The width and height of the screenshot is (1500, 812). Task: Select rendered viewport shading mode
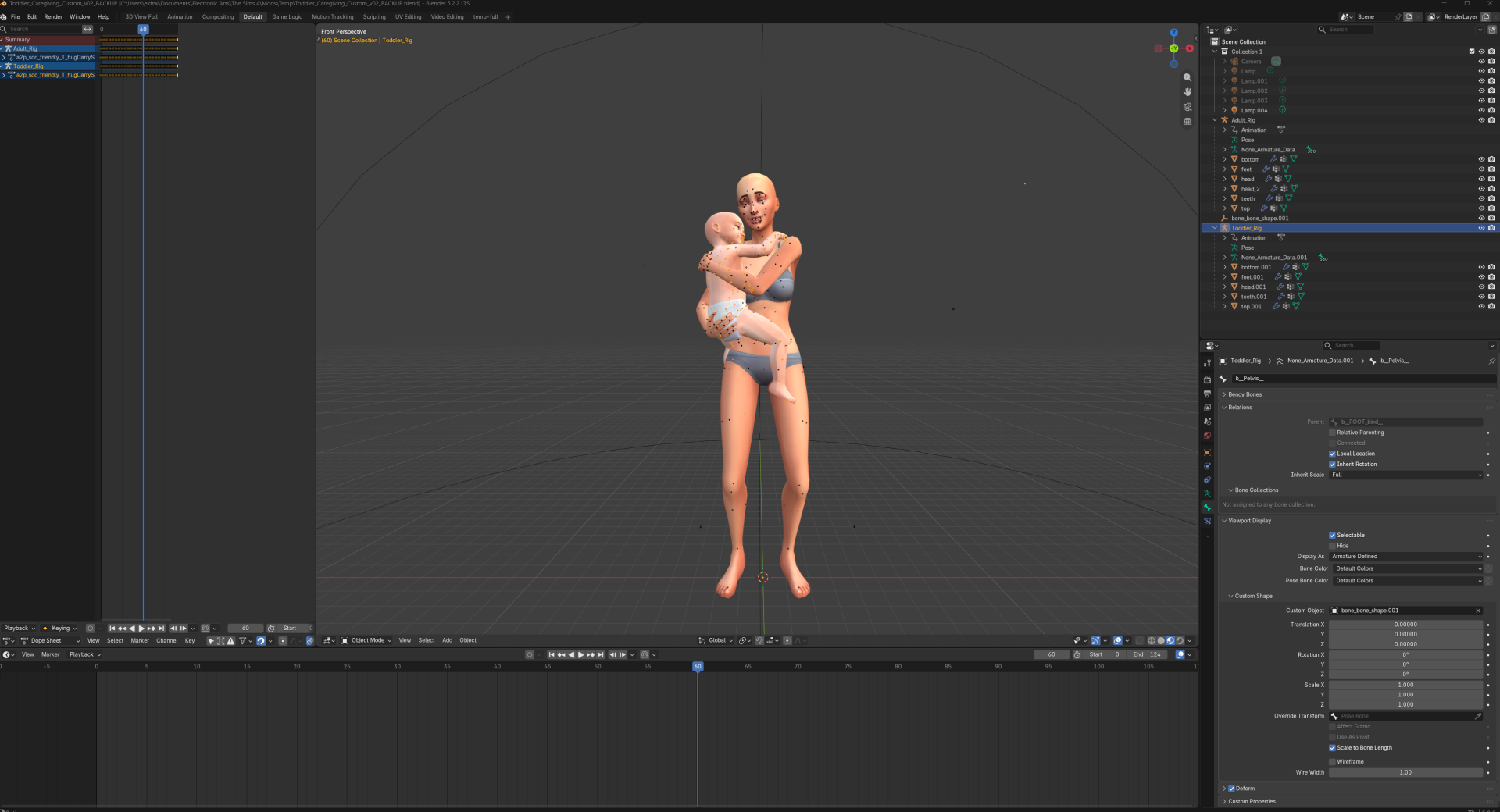pyautogui.click(x=1180, y=641)
